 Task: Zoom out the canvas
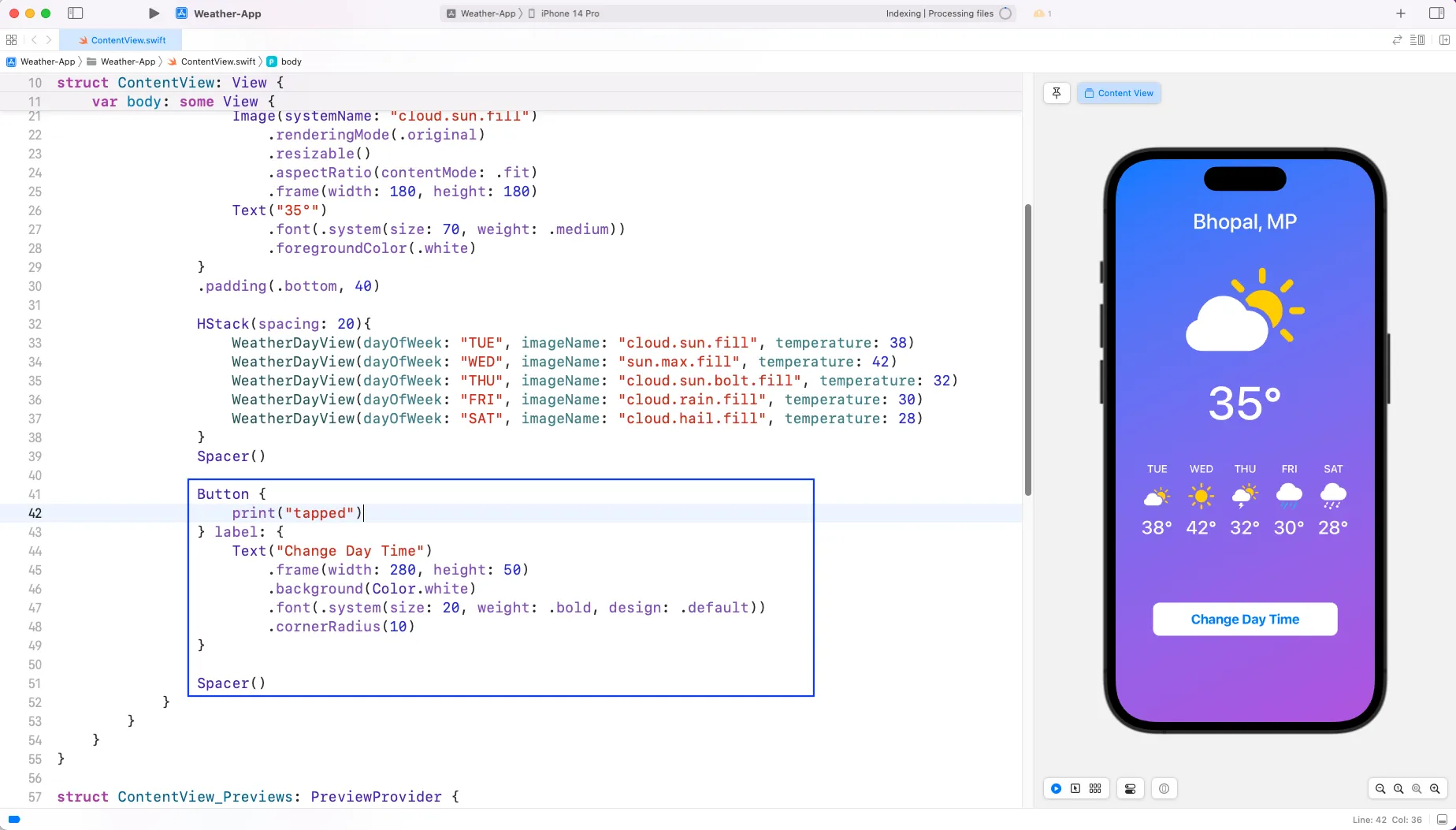coord(1380,788)
